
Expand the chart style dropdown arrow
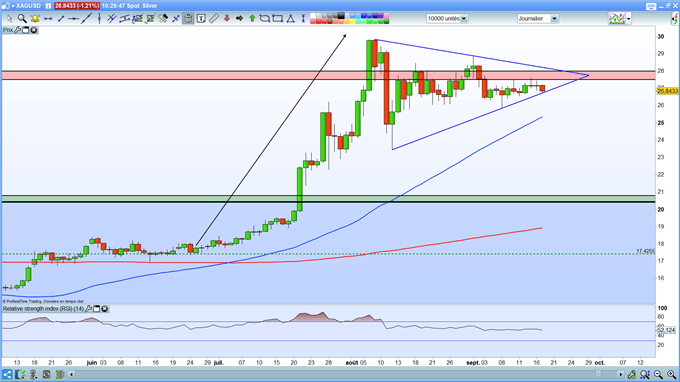(628, 19)
